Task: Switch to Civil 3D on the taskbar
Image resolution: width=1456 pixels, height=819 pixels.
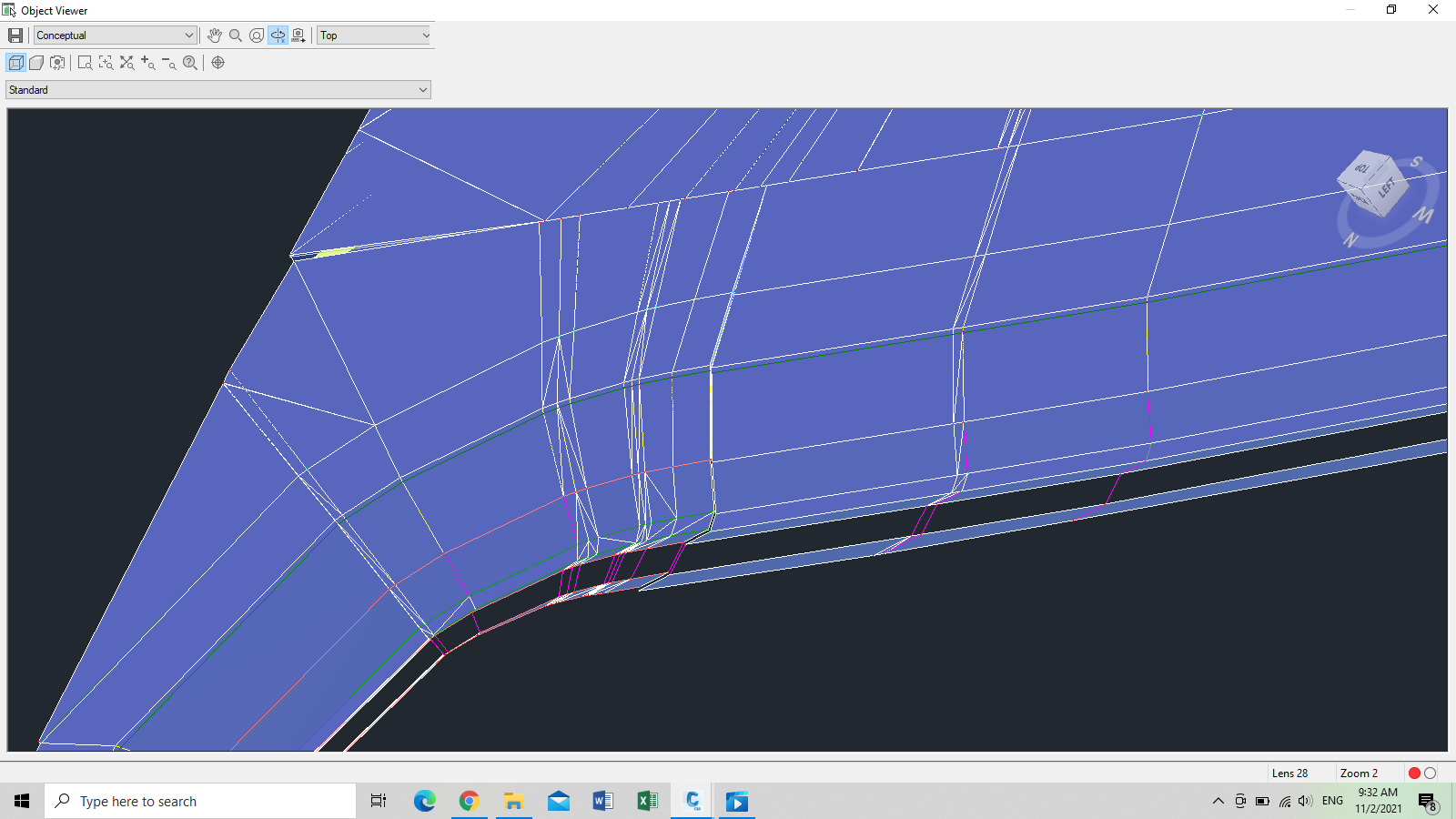Action: [x=693, y=801]
